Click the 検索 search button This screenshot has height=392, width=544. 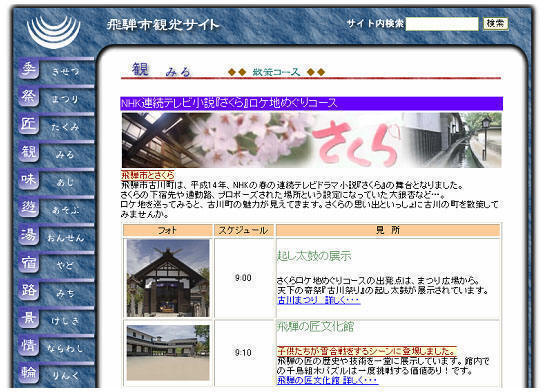click(x=495, y=24)
